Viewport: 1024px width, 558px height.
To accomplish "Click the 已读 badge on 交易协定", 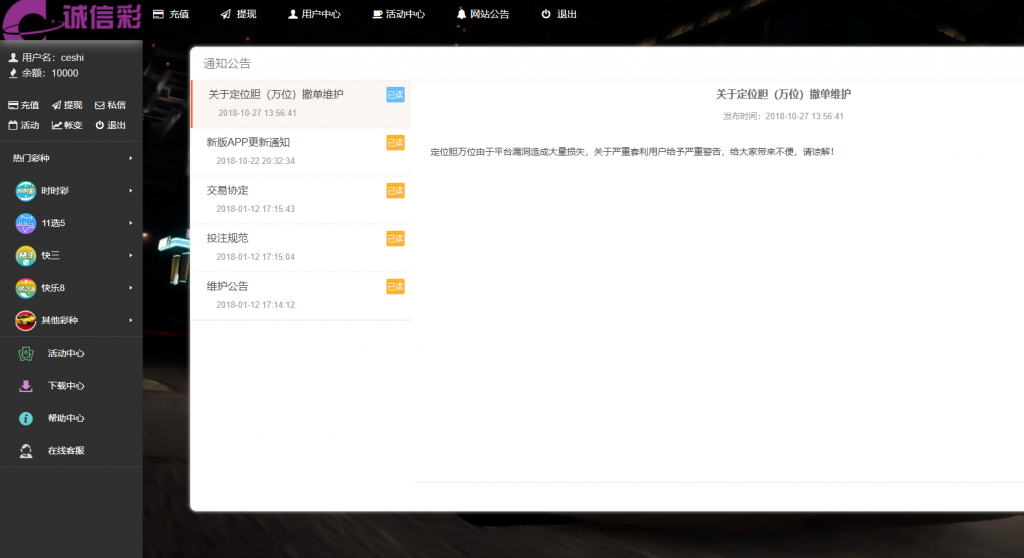I will (x=395, y=191).
